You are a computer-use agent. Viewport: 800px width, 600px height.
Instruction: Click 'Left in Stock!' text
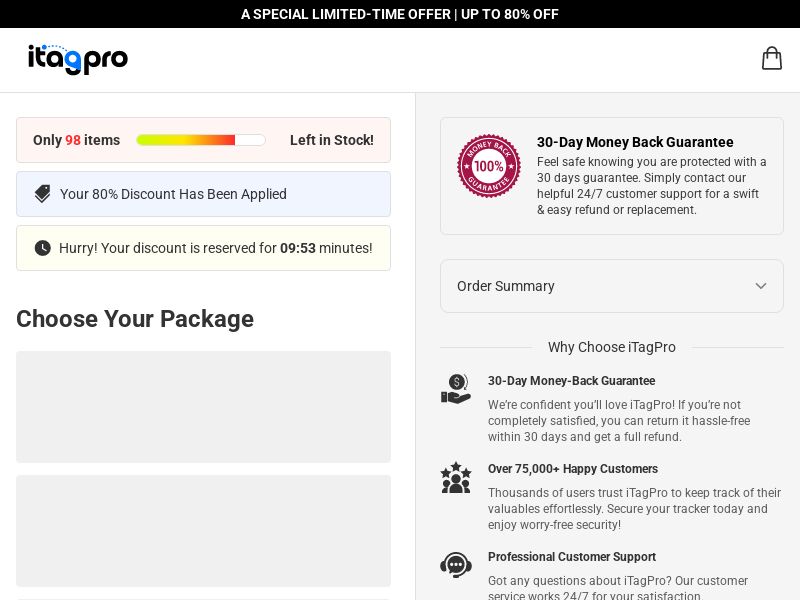332,140
